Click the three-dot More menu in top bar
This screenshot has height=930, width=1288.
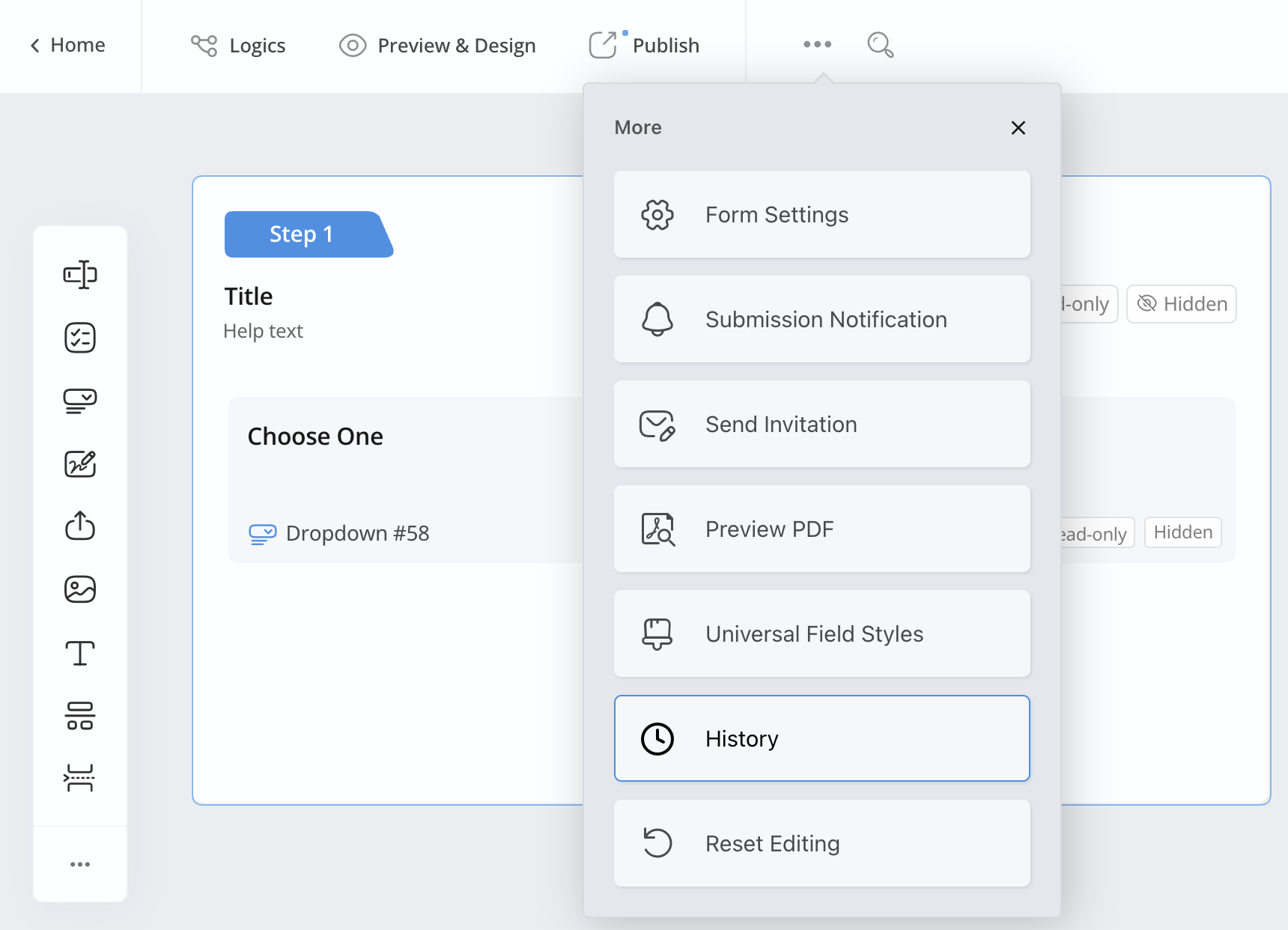tap(817, 44)
